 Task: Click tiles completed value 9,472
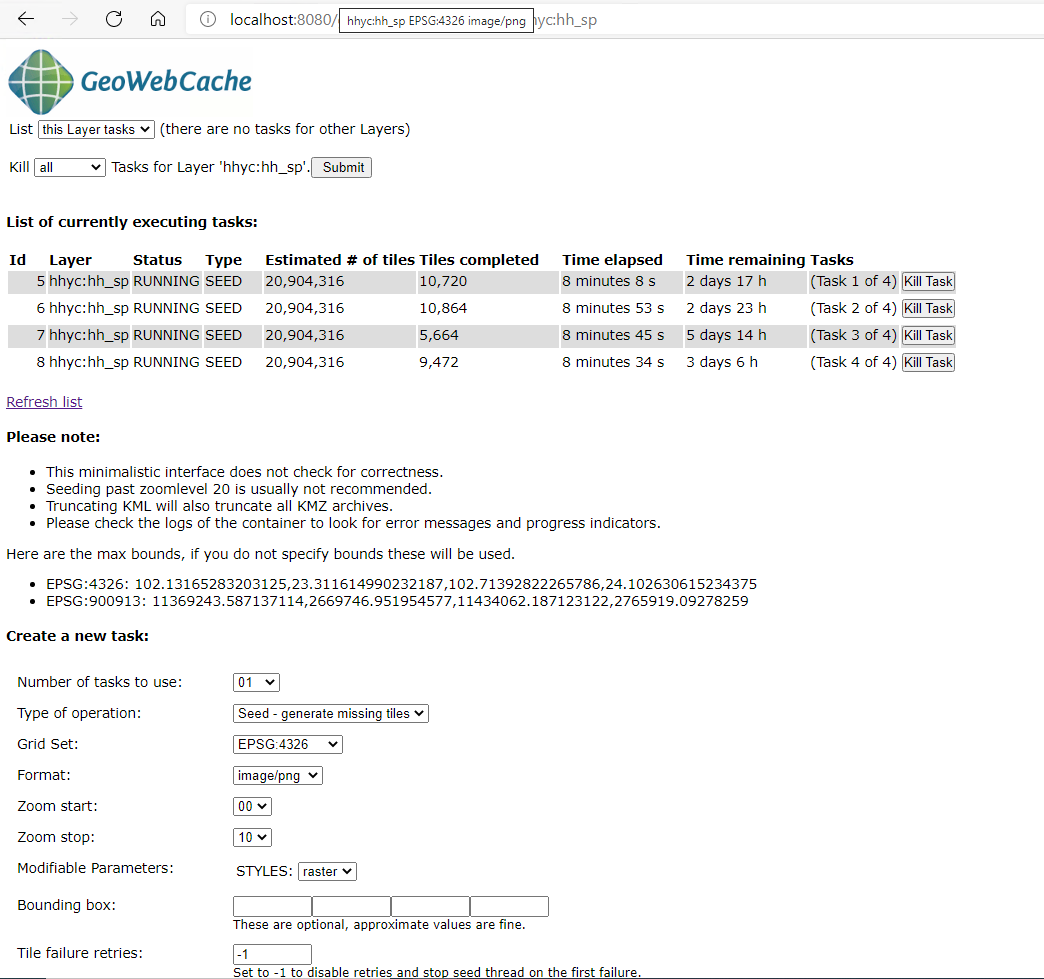click(439, 362)
